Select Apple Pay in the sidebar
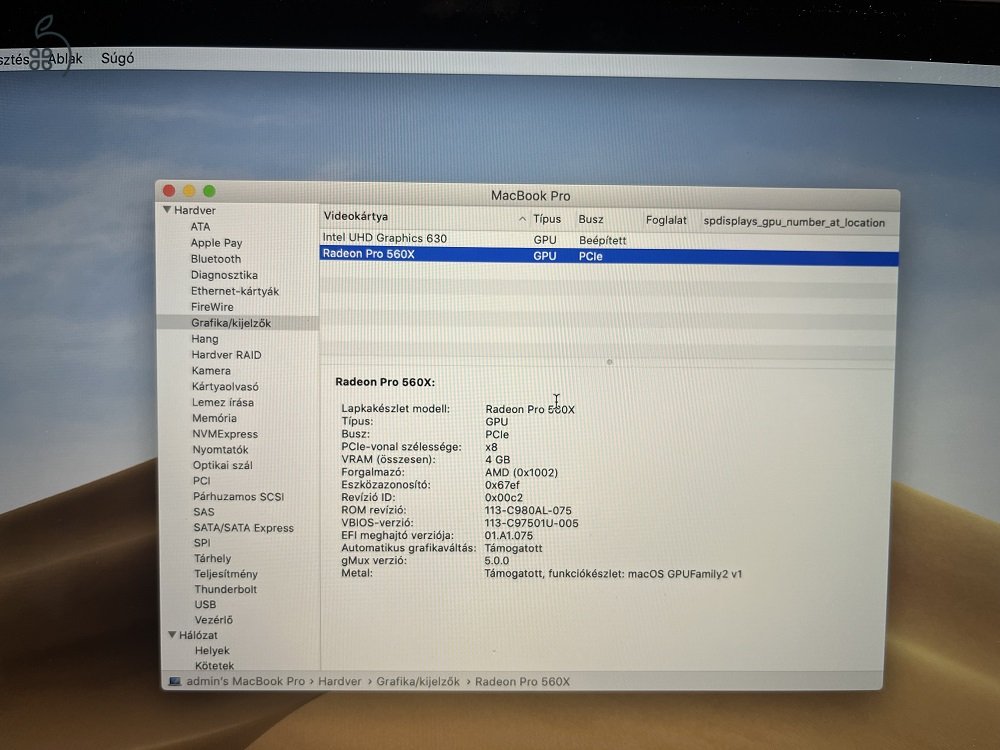The width and height of the screenshot is (1000, 750). point(216,243)
